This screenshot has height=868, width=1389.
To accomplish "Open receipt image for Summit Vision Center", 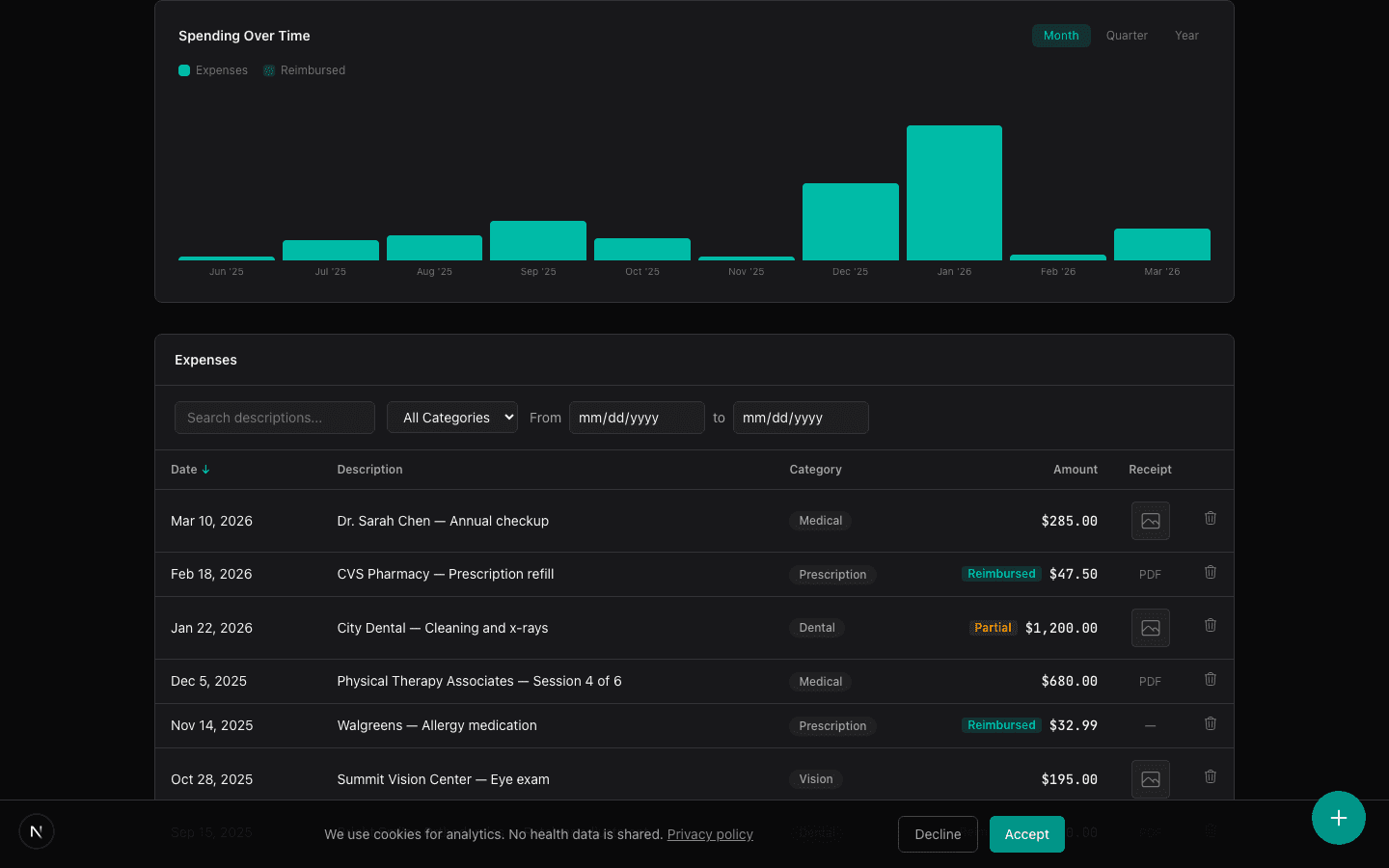I will click(x=1151, y=779).
